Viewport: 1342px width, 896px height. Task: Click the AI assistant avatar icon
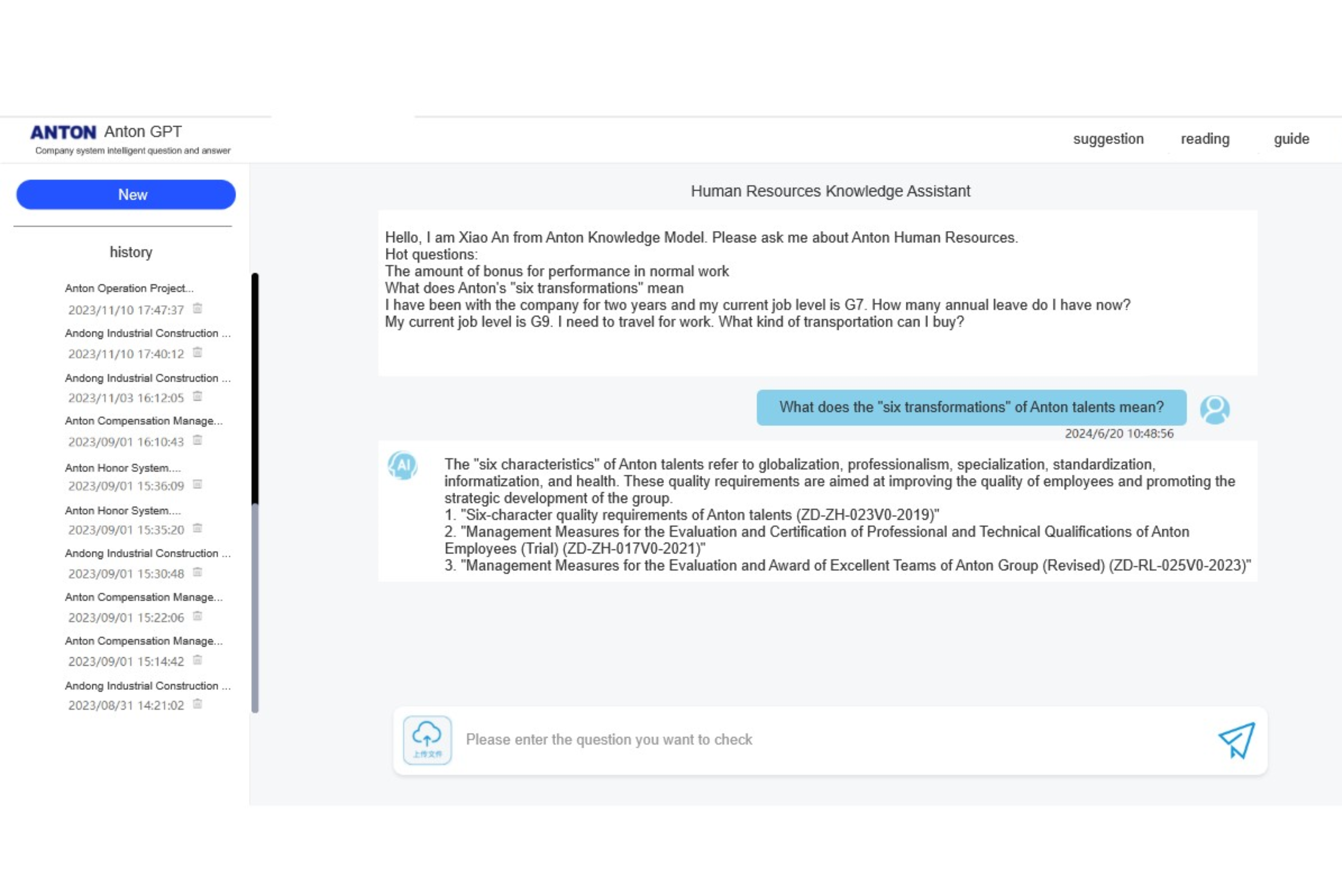403,465
